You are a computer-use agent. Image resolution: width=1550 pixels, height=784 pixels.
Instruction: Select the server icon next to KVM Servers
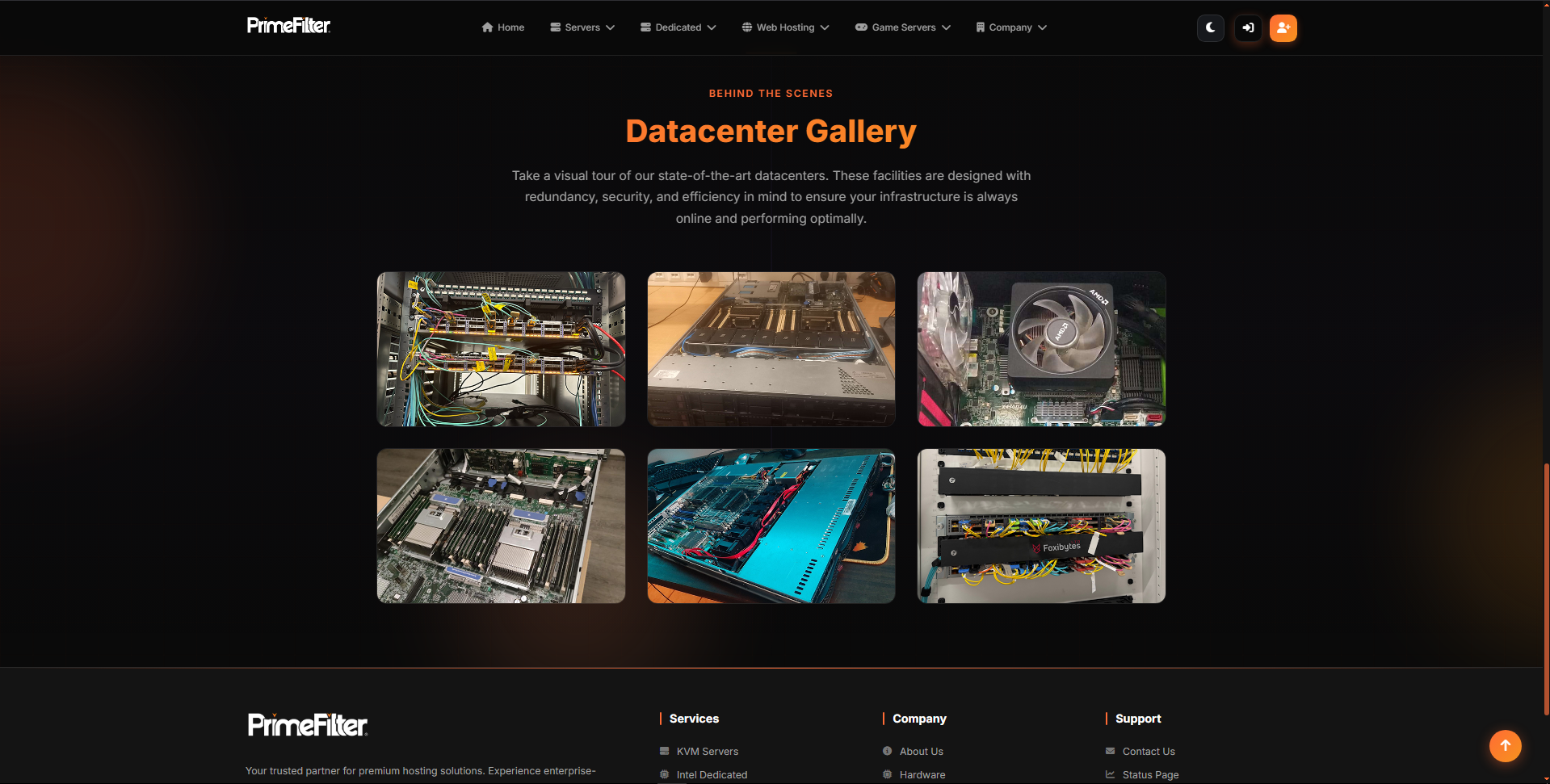[x=664, y=751]
